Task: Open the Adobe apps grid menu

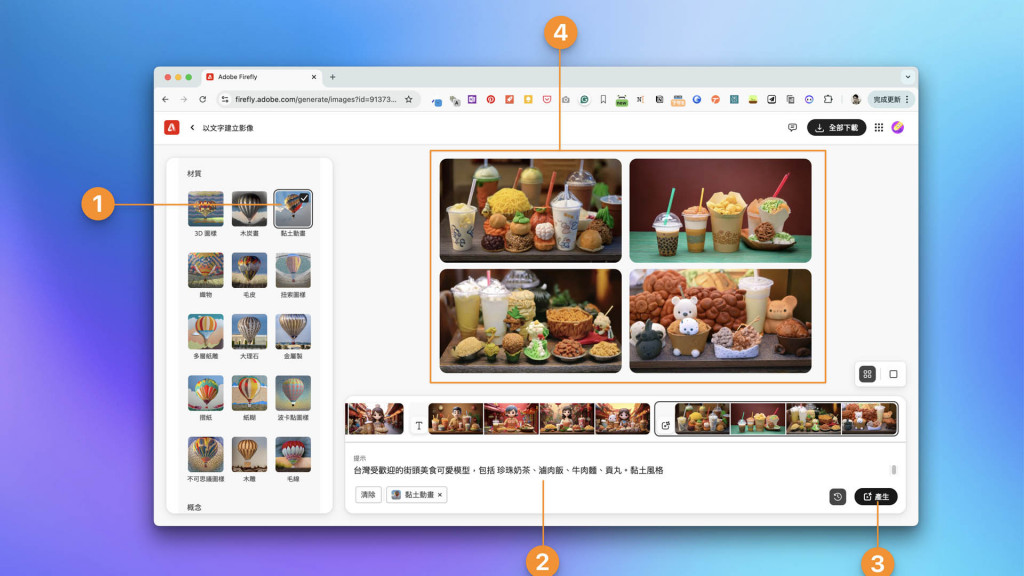Action: (878, 127)
